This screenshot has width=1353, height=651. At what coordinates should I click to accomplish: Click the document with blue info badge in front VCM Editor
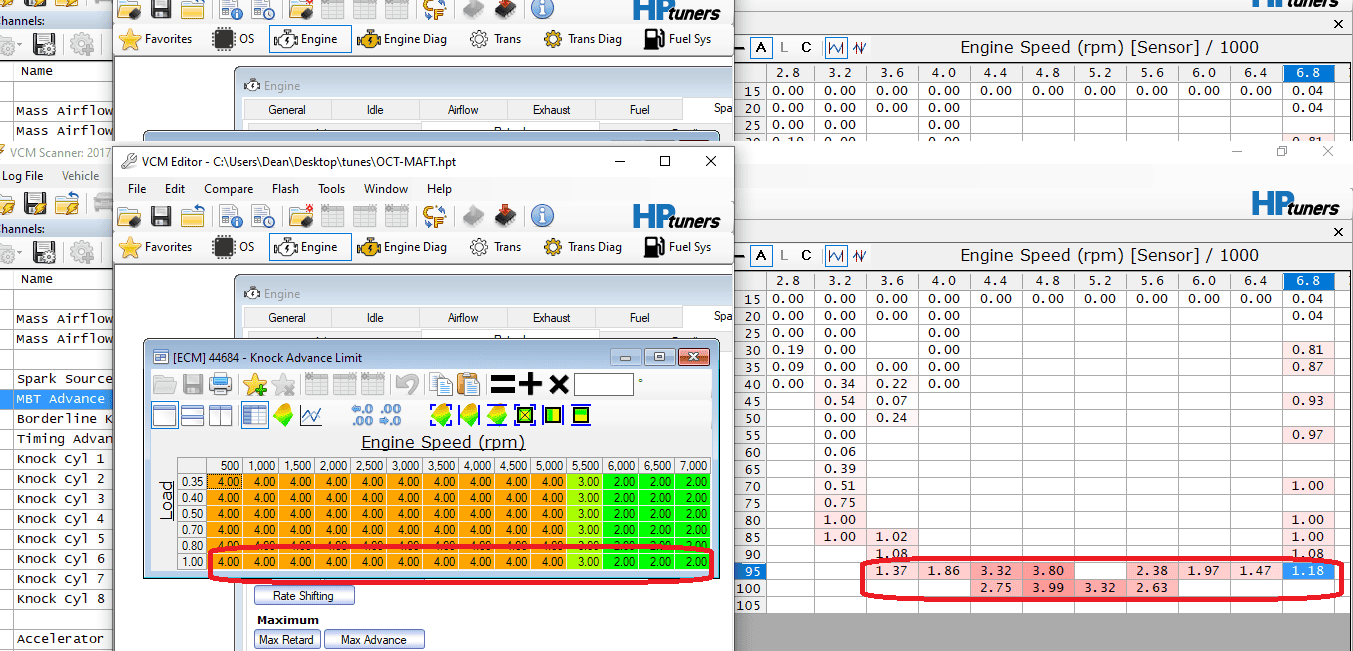[231, 216]
